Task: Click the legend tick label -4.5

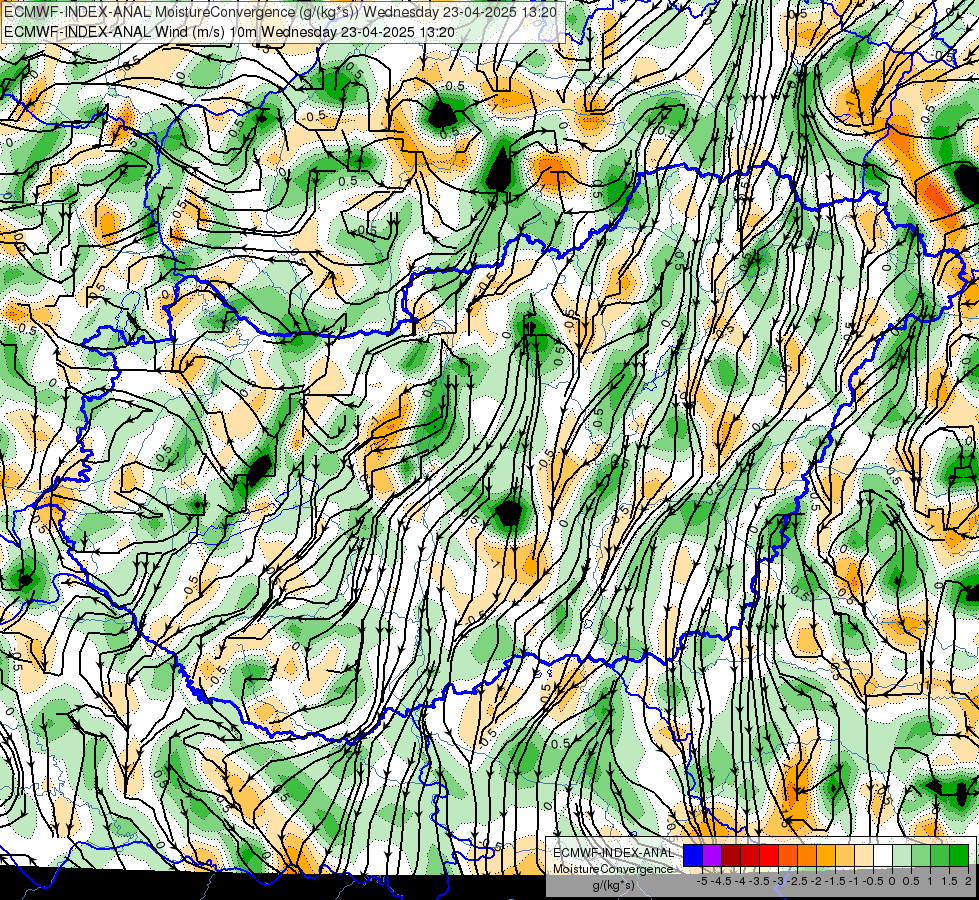Action: 722,881
